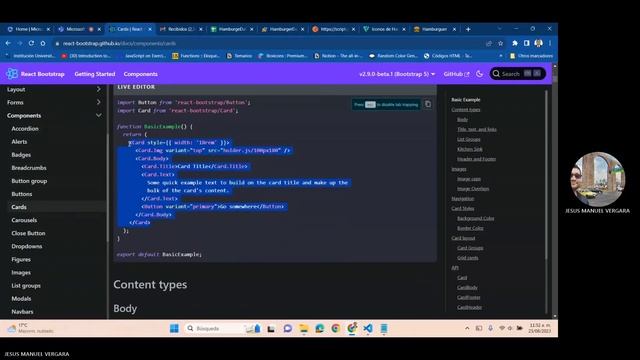Viewport: 640px width, 360px height.
Task: Open Dropdowns docs page
Action: (27, 246)
